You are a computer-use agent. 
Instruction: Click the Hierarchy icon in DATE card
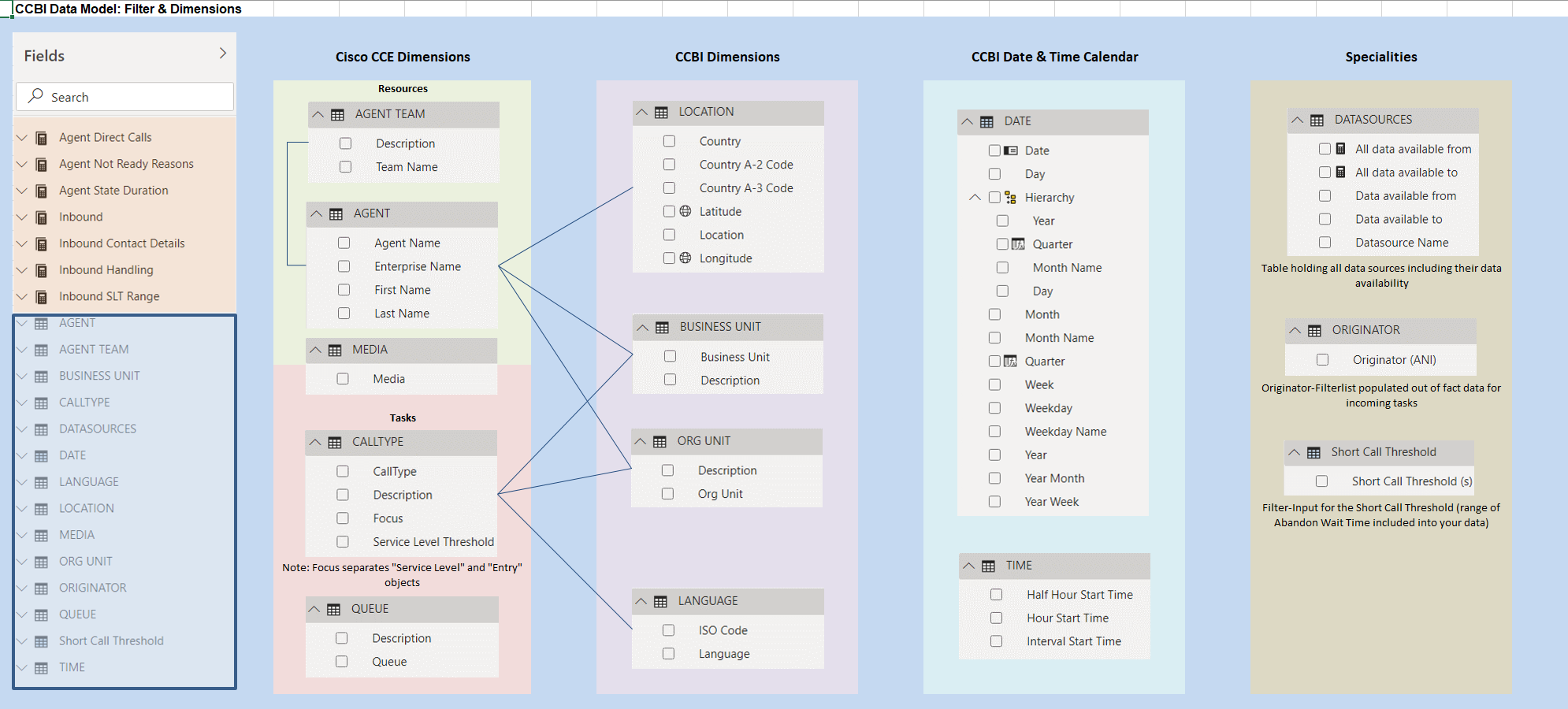tap(1010, 198)
